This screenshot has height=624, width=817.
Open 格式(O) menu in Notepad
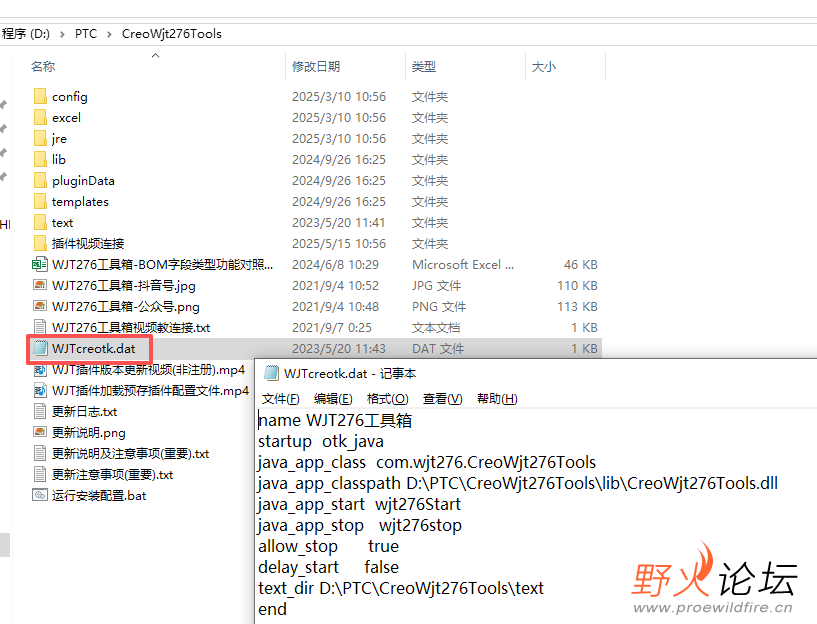coord(387,398)
